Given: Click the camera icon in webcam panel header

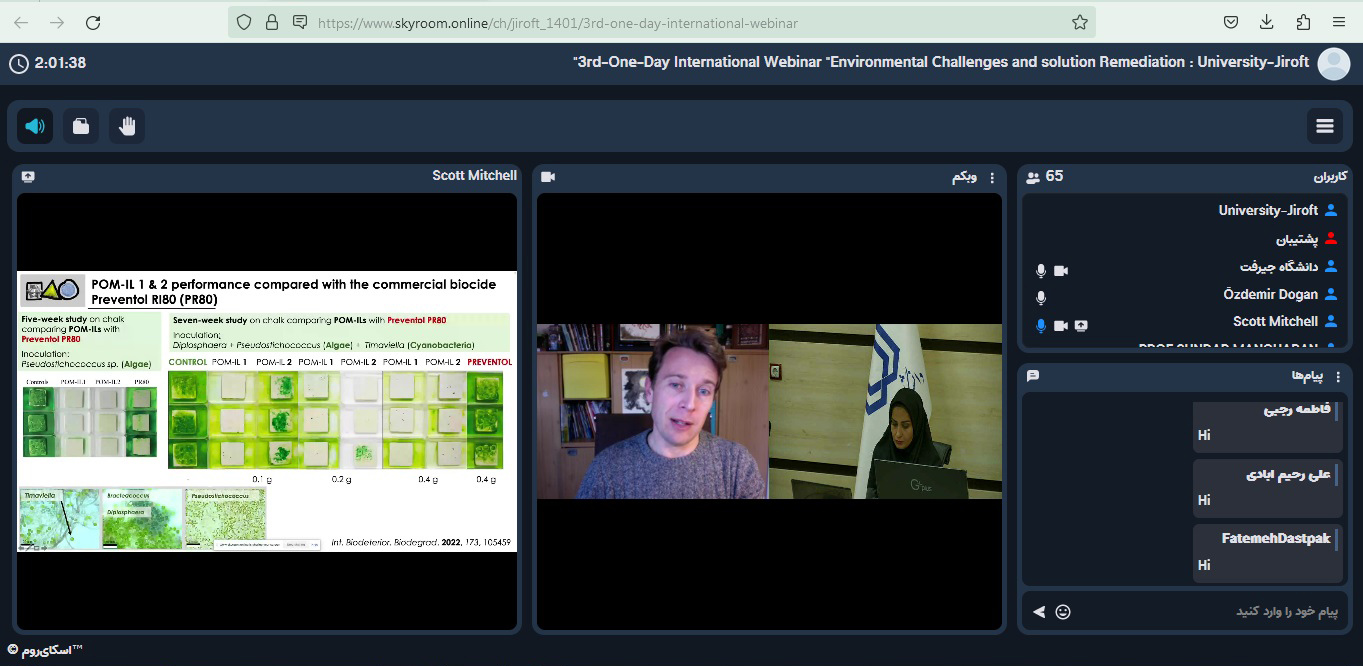Looking at the screenshot, I should pyautogui.click(x=548, y=177).
